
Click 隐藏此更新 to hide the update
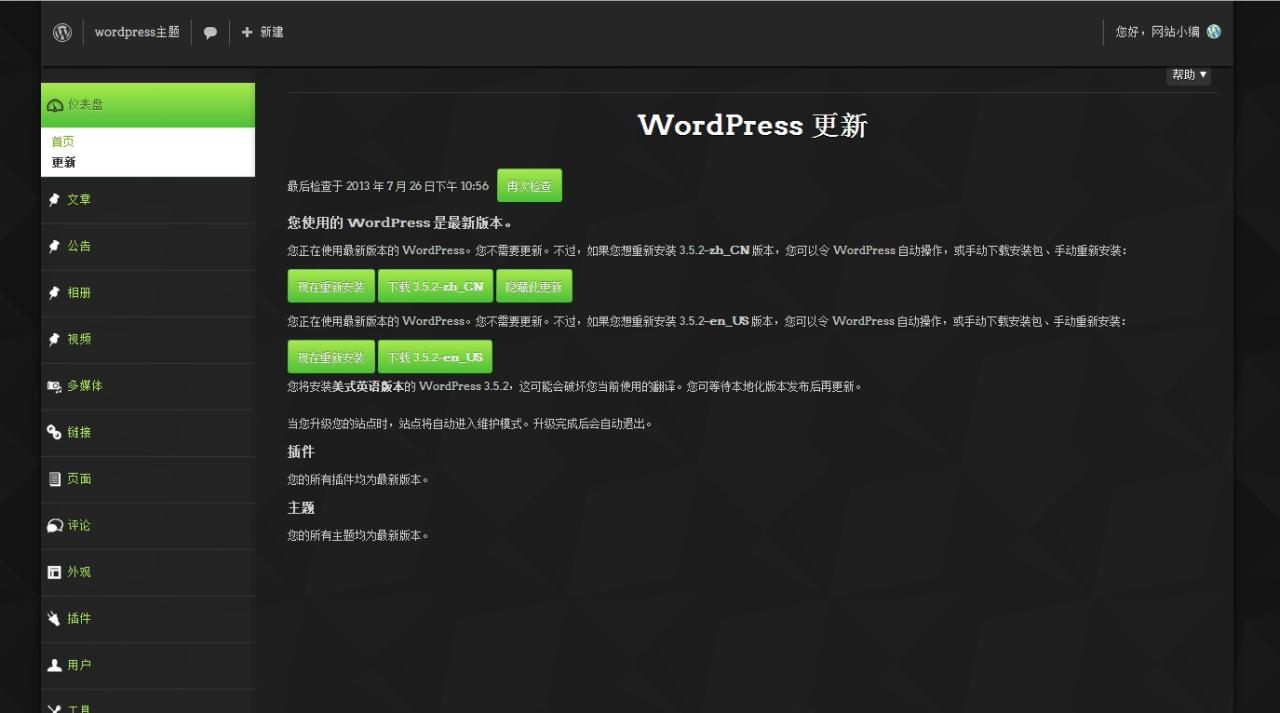534,285
